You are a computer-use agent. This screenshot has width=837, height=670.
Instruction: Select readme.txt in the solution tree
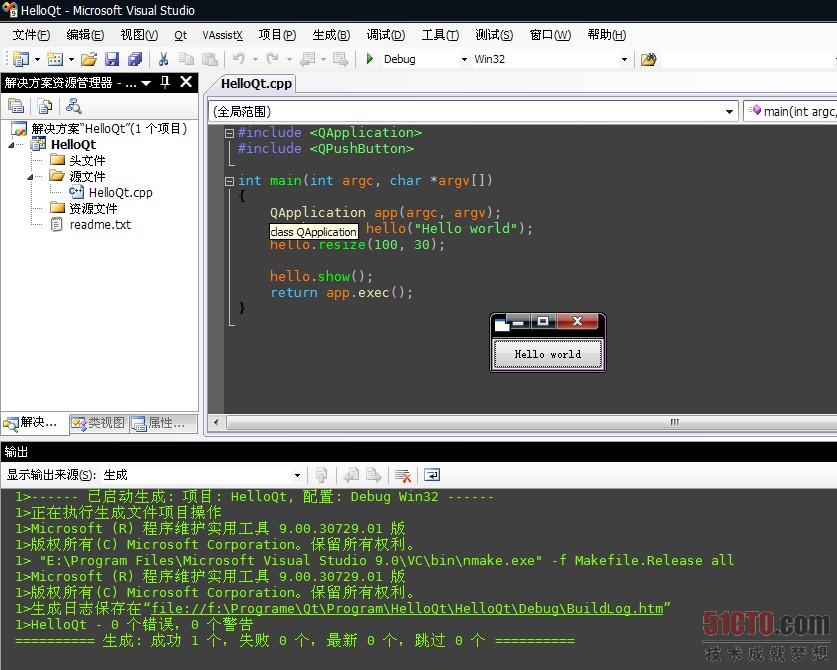(100, 225)
